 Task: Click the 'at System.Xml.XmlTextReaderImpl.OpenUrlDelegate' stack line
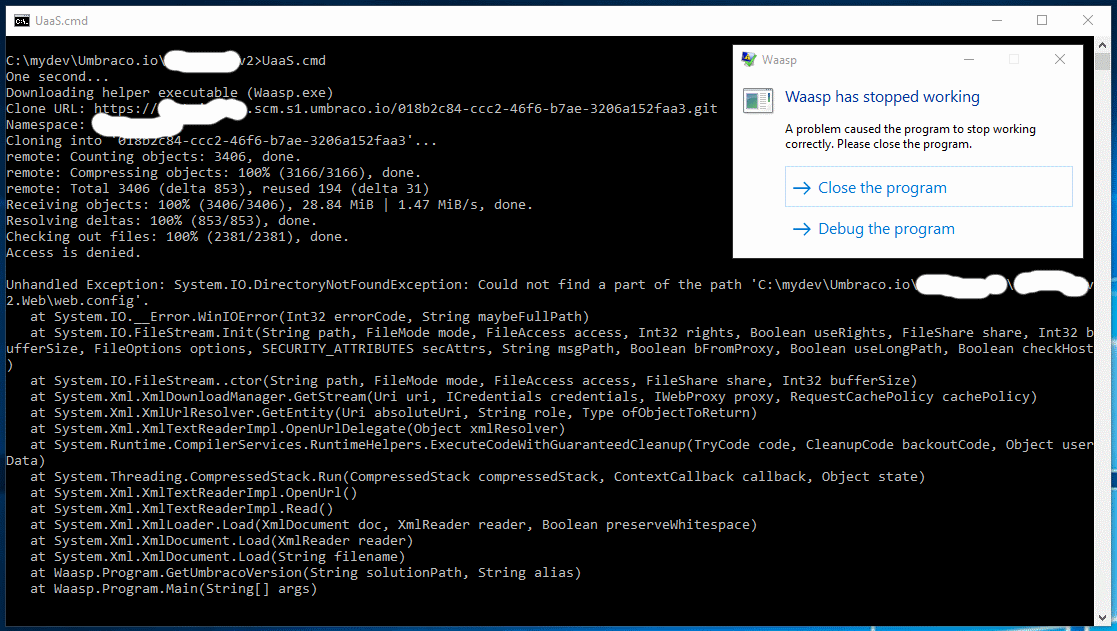[298, 429]
